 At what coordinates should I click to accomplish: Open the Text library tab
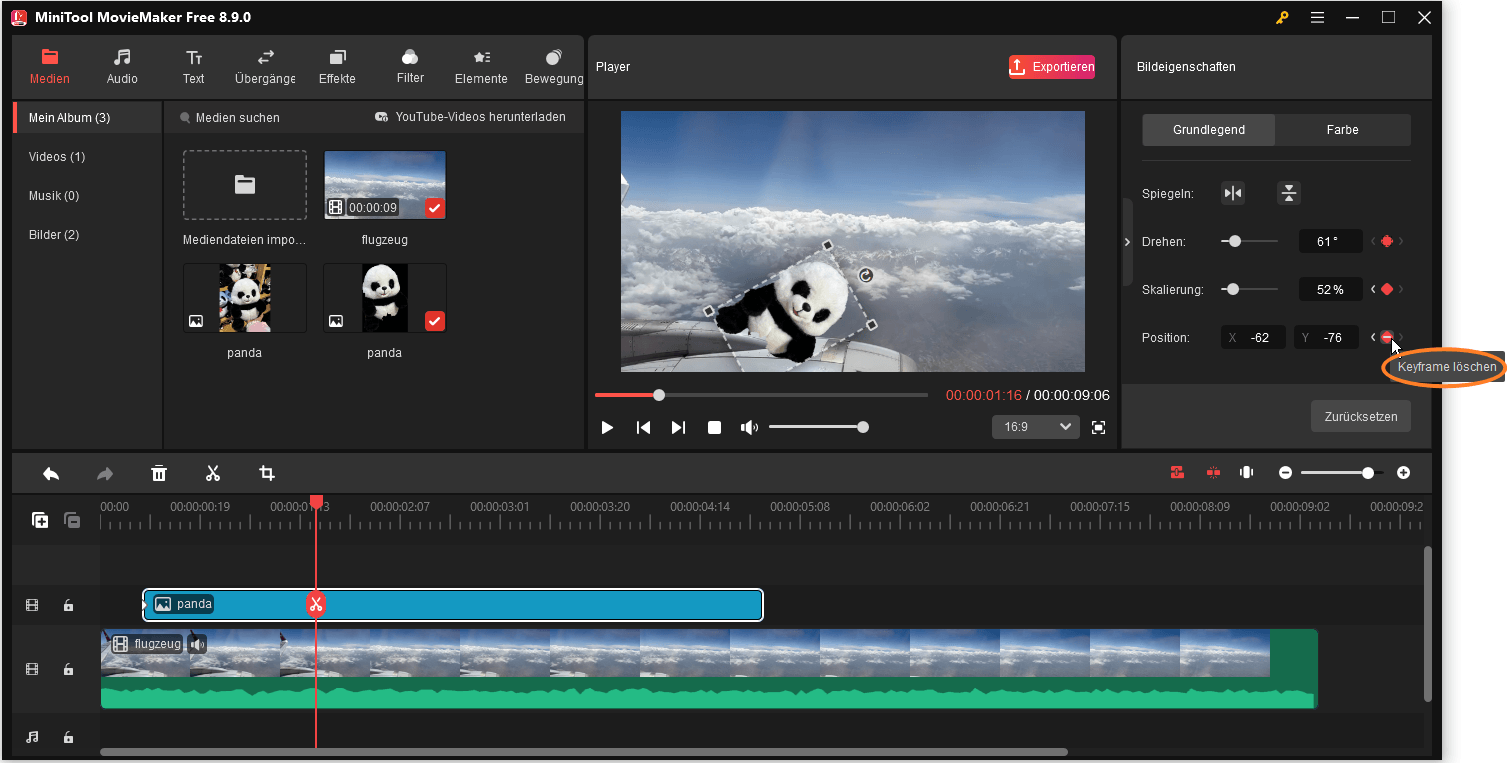click(x=194, y=67)
